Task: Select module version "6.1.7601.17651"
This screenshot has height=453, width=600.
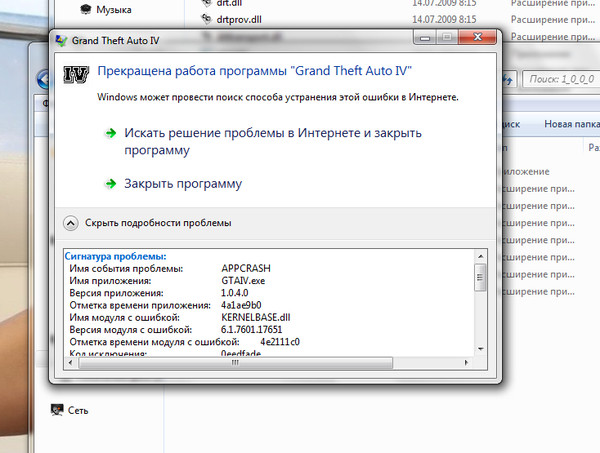Action: (251, 329)
